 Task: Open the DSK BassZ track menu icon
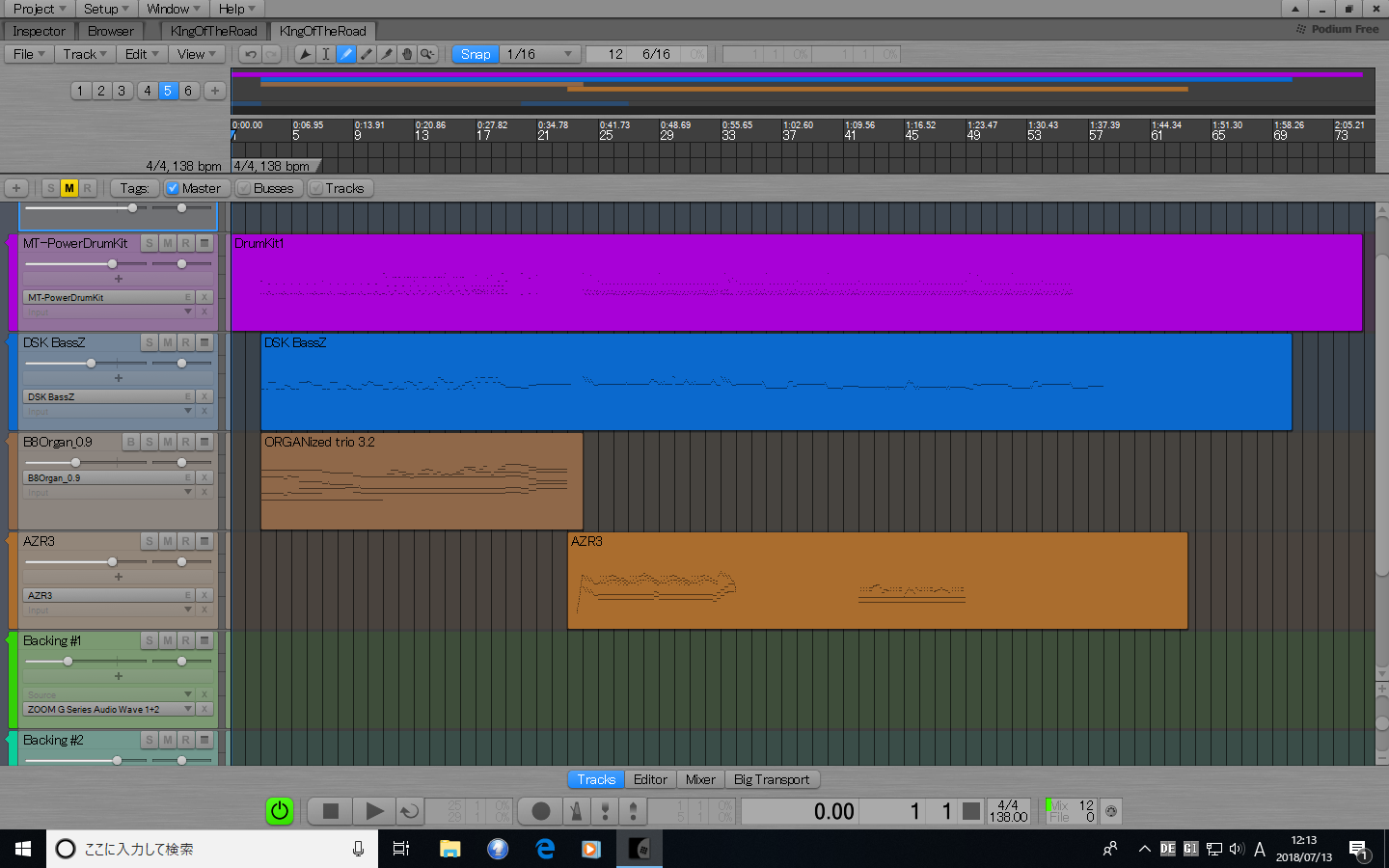[204, 342]
